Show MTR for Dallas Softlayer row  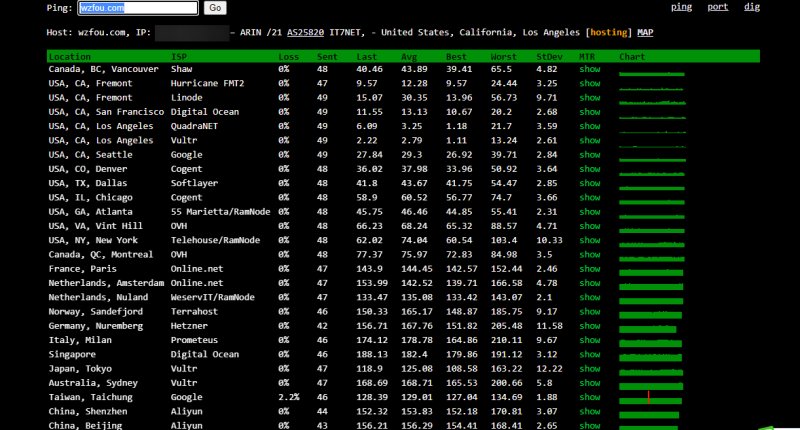tap(589, 183)
